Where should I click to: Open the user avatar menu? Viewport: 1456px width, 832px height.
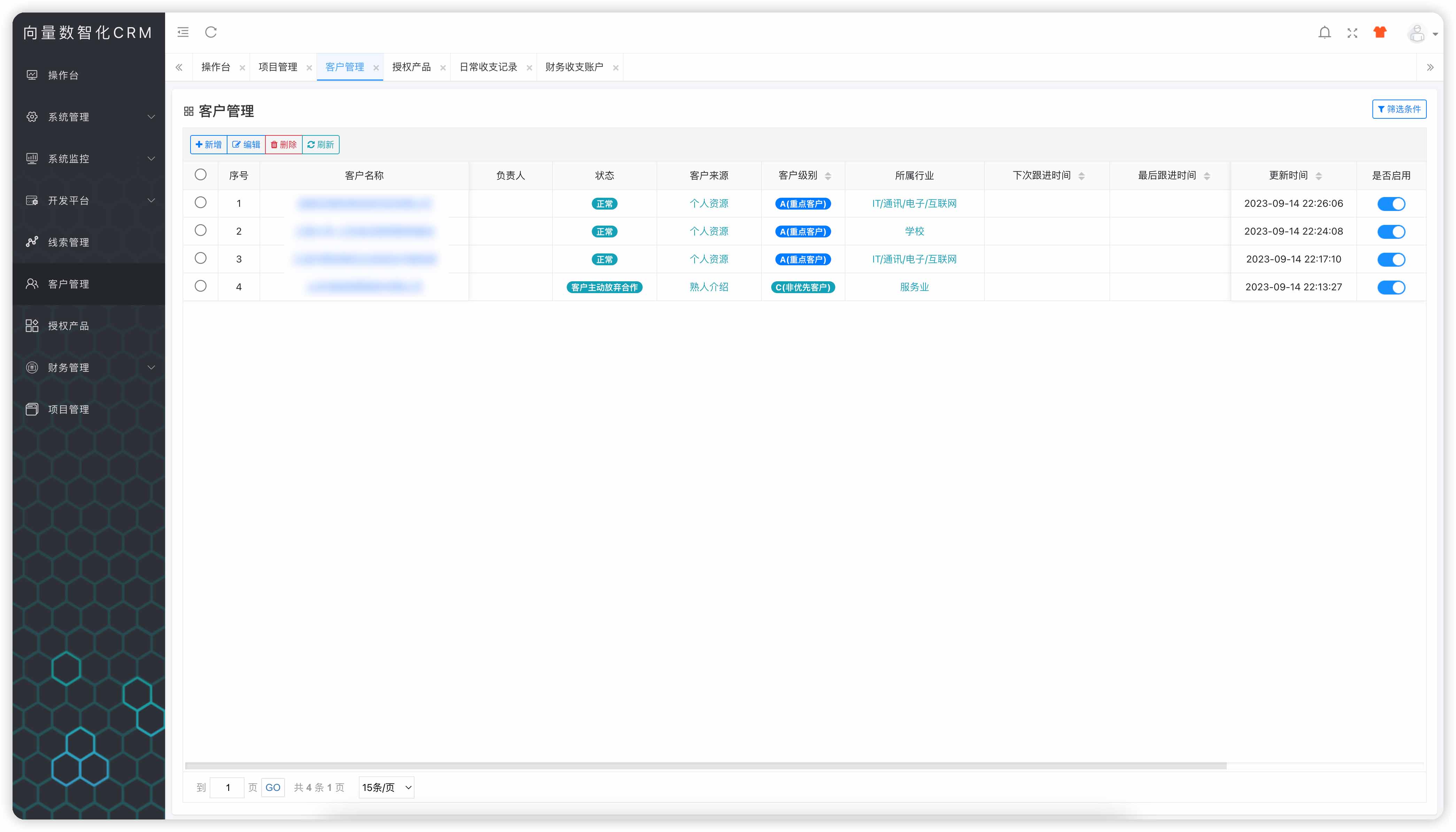[x=1422, y=33]
